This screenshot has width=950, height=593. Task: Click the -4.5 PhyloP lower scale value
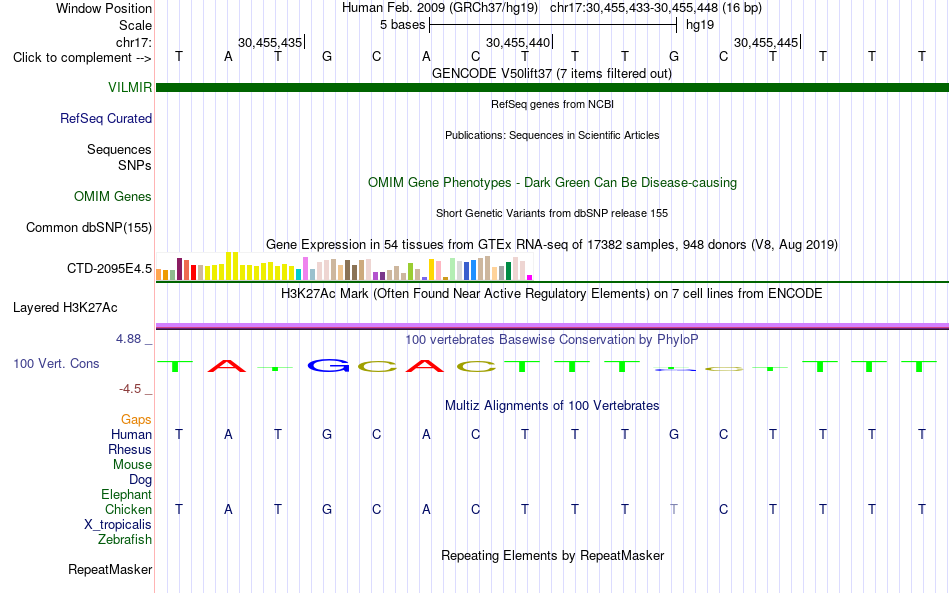pyautogui.click(x=130, y=388)
